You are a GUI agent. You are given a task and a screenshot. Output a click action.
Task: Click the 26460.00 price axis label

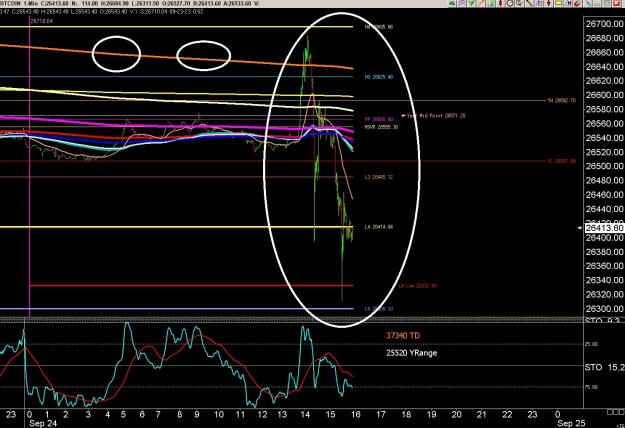pyautogui.click(x=604, y=194)
